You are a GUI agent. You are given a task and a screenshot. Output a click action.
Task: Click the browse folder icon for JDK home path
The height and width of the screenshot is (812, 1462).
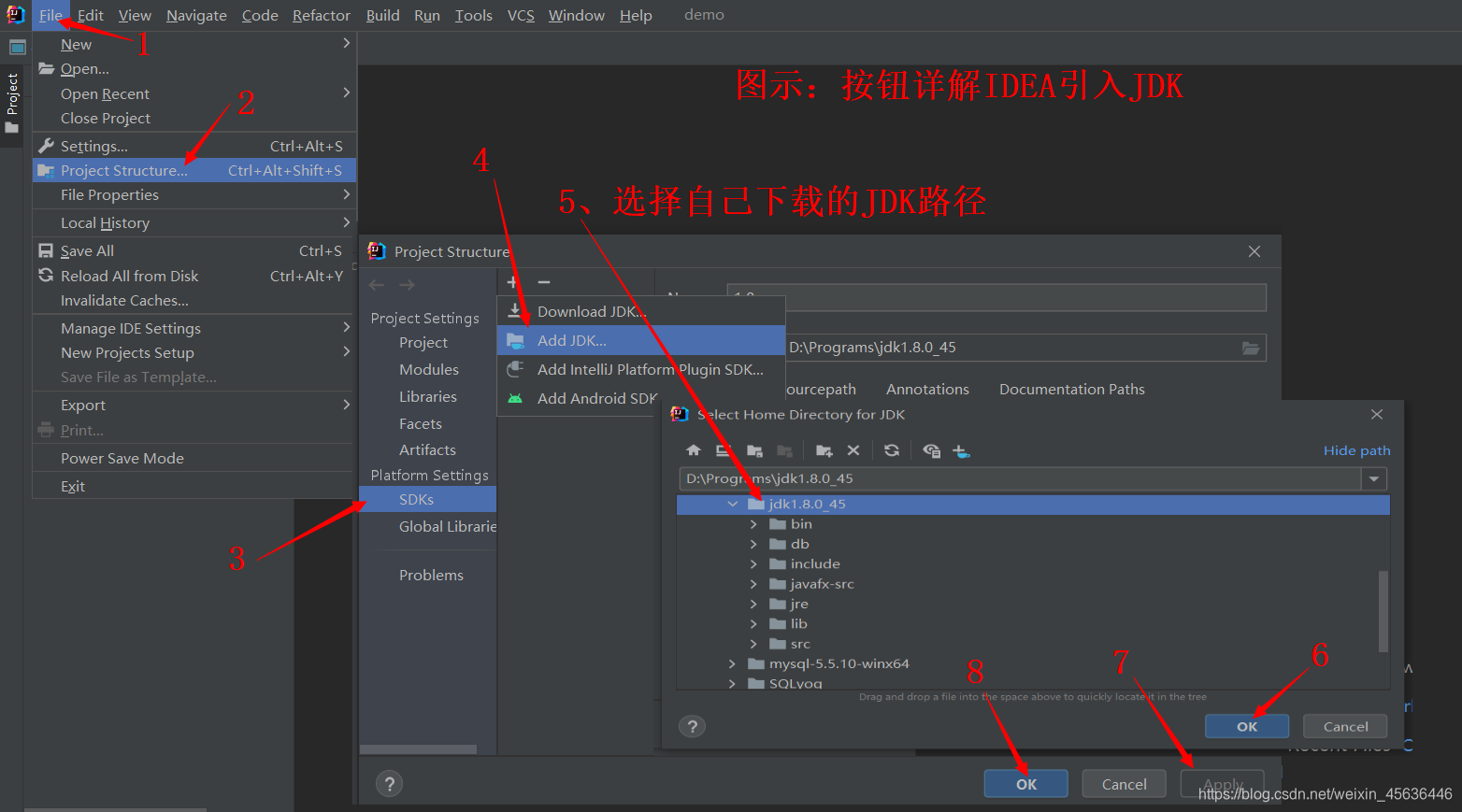click(1251, 348)
